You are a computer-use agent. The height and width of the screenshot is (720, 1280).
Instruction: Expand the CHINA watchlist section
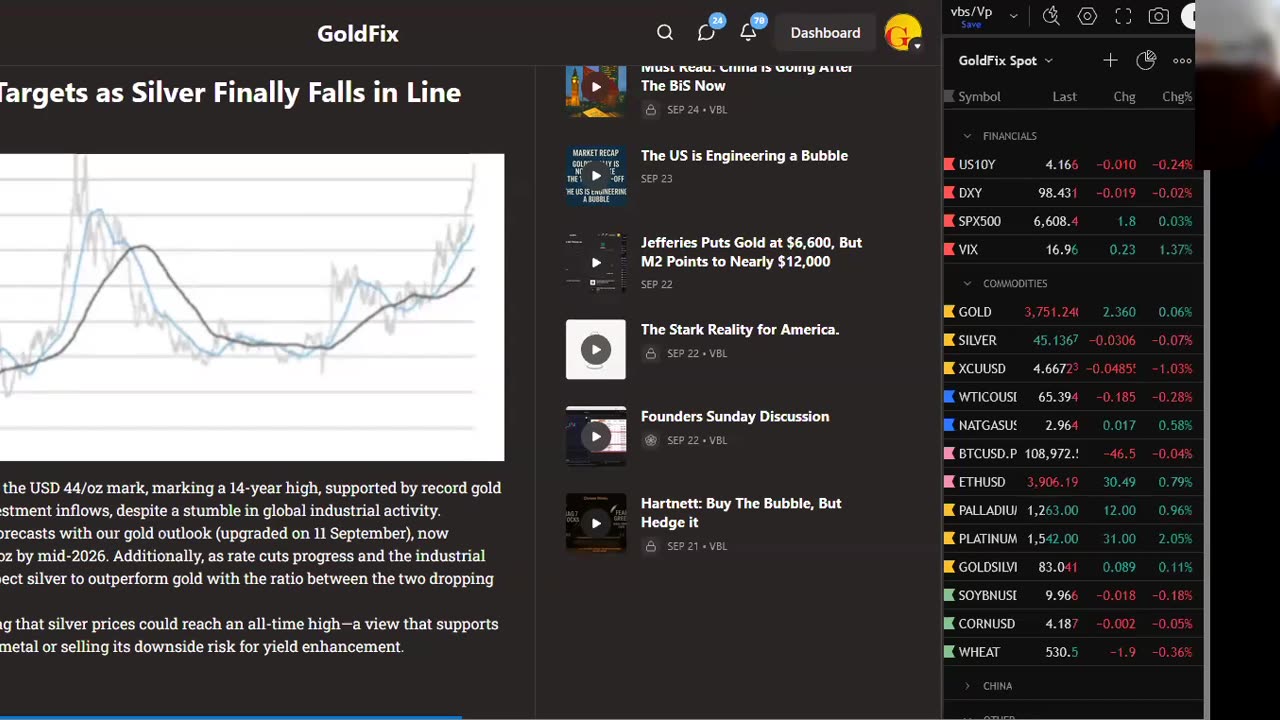click(x=967, y=686)
